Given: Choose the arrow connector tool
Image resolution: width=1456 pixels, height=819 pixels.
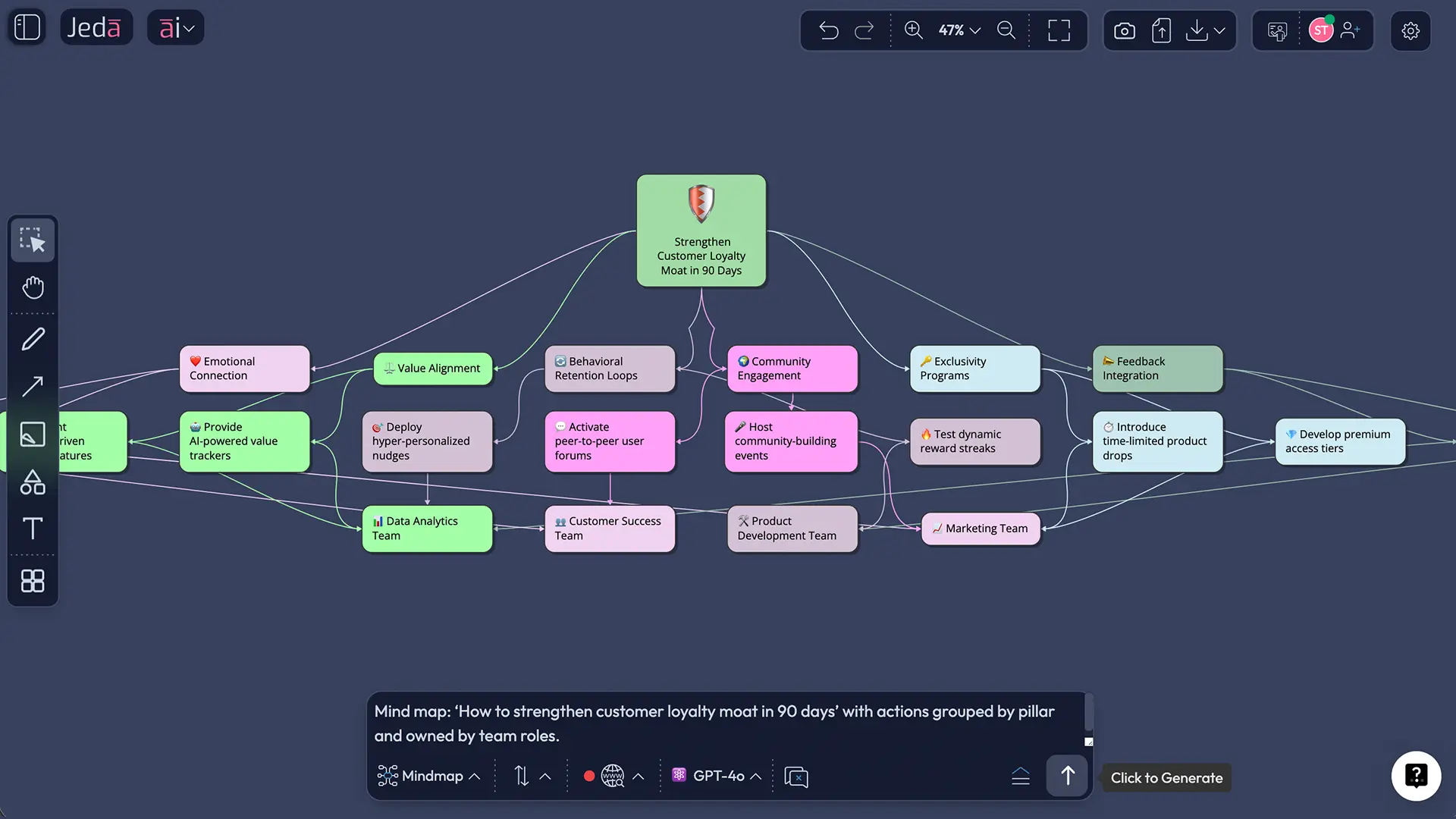Looking at the screenshot, I should click(x=33, y=387).
